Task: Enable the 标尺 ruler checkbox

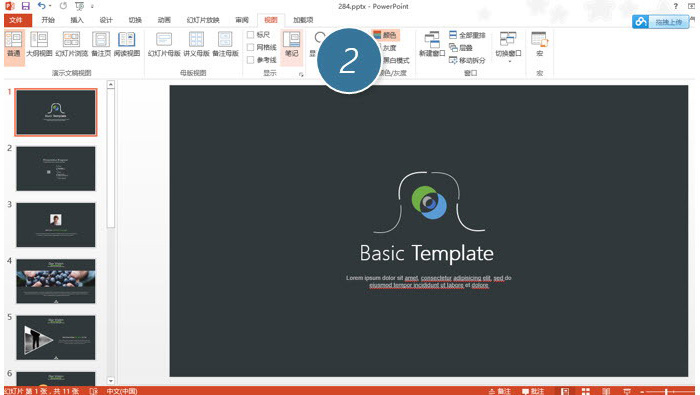Action: pyautogui.click(x=250, y=35)
